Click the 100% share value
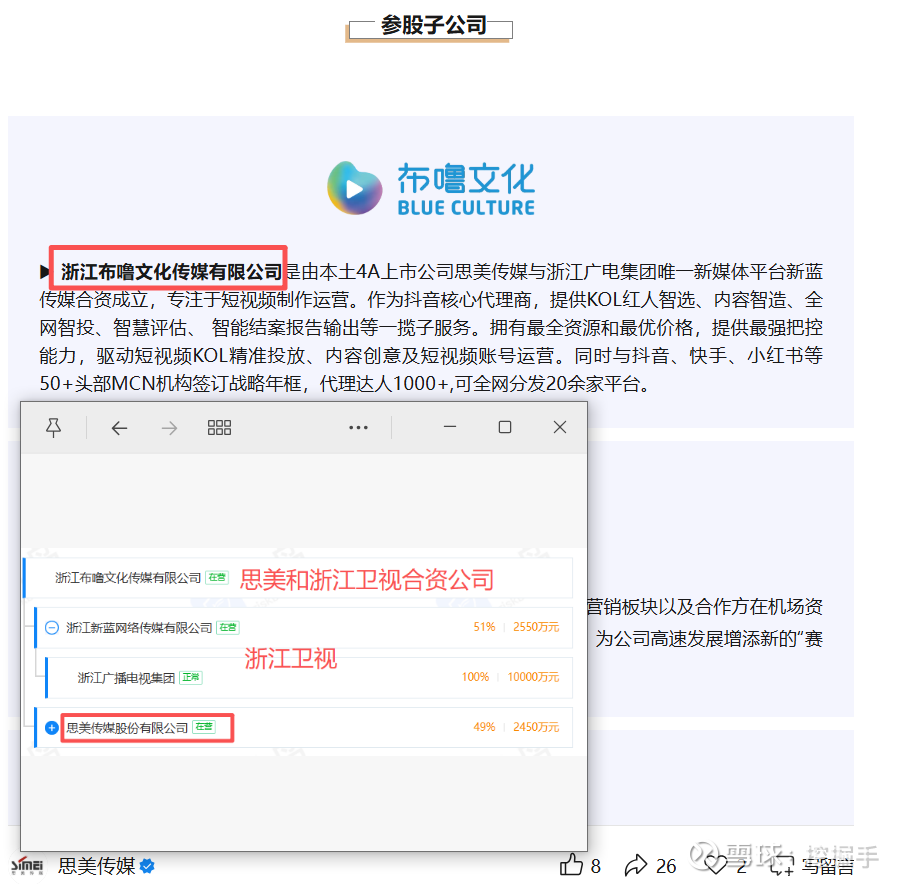This screenshot has height=884, width=905. pyautogui.click(x=475, y=677)
